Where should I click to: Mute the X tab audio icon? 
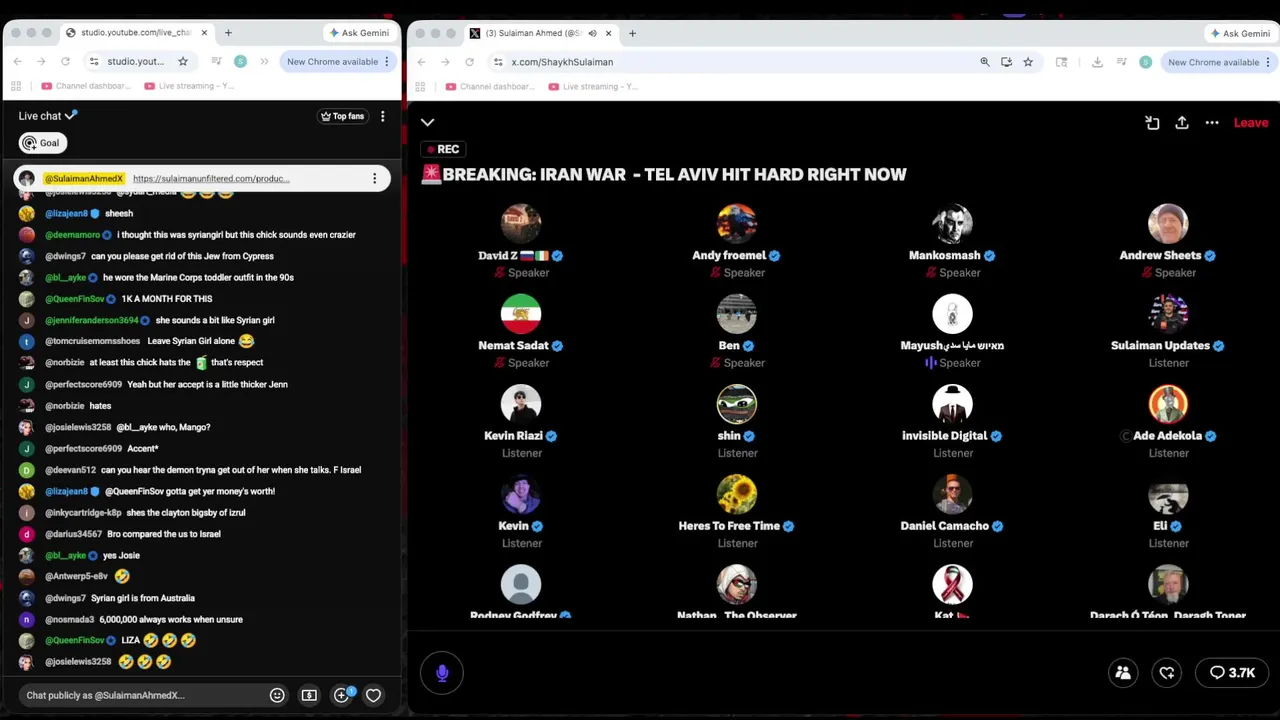[x=592, y=33]
